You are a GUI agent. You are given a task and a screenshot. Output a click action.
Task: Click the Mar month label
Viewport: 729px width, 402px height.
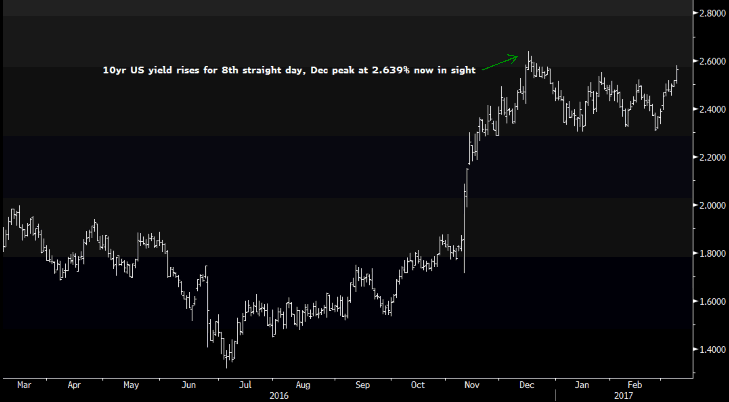(x=24, y=385)
